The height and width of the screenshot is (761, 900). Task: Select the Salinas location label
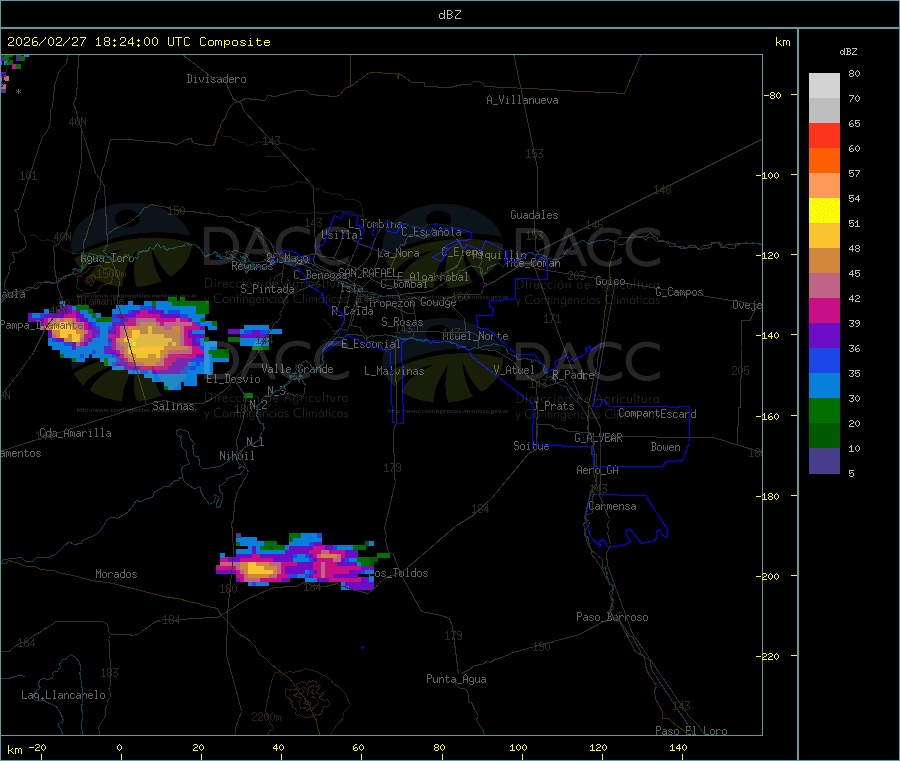click(x=173, y=406)
